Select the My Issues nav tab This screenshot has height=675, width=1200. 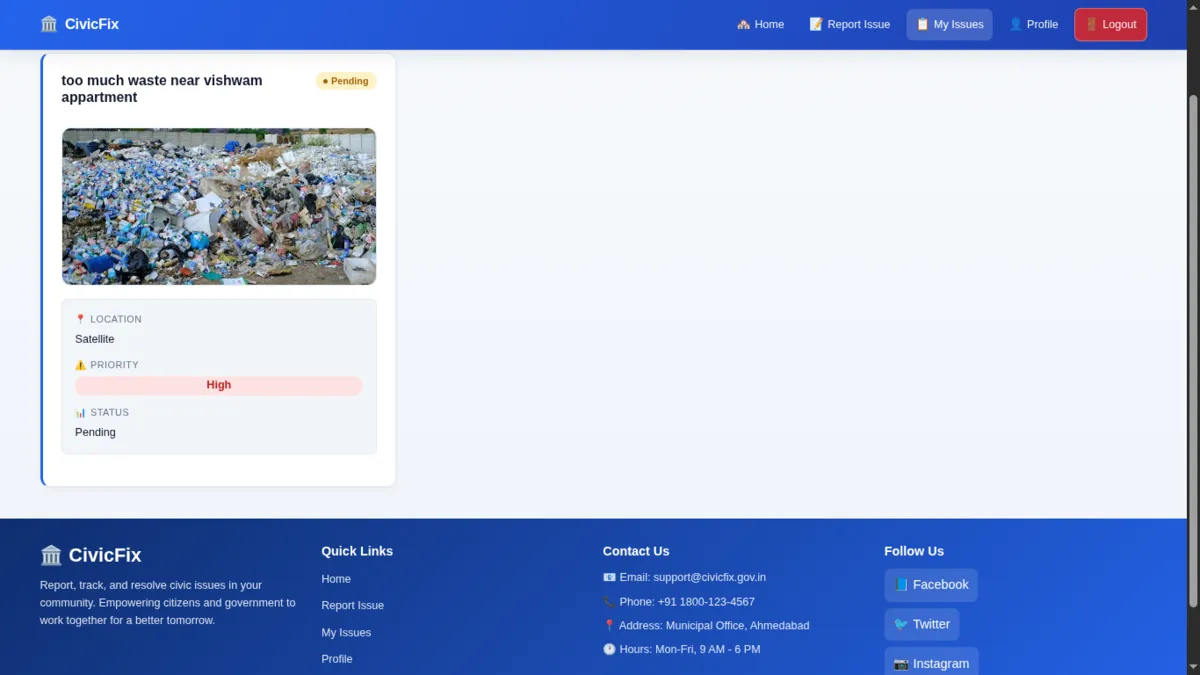tap(949, 24)
